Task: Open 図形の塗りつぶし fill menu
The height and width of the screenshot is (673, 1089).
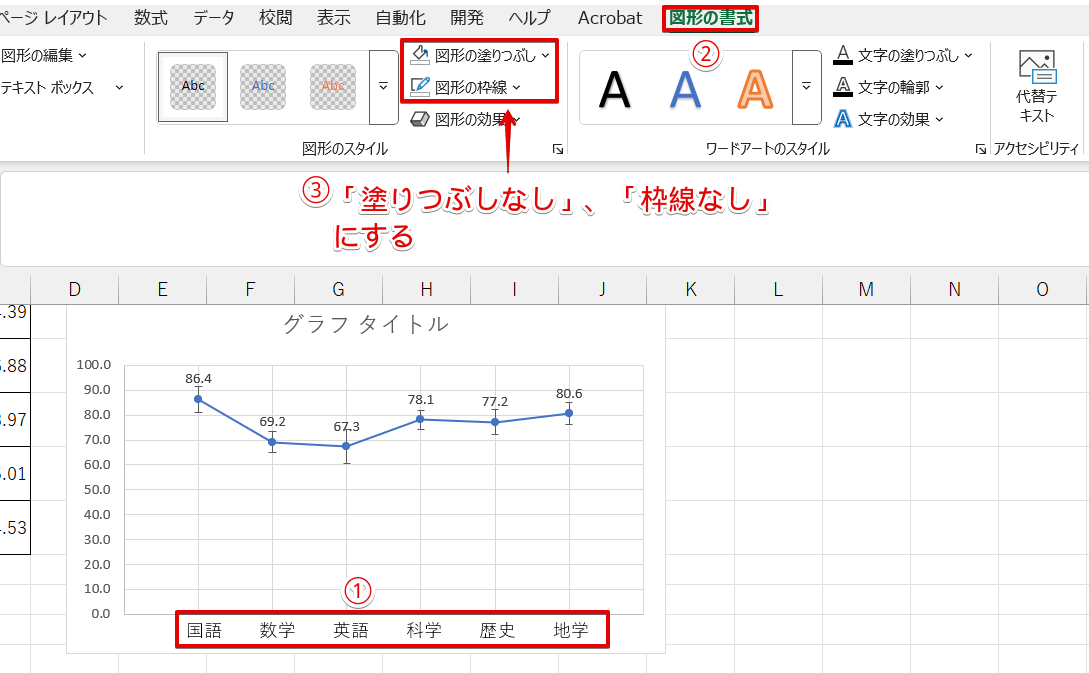Action: tap(485, 55)
